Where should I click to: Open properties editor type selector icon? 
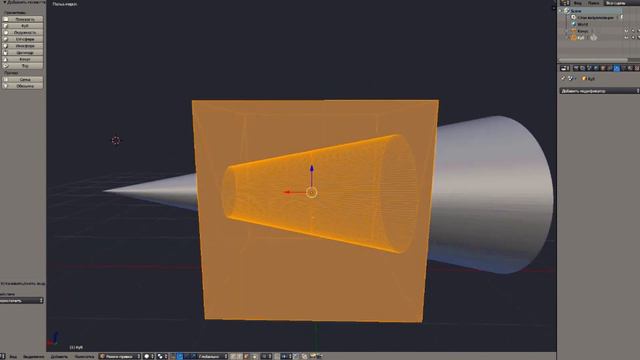(x=565, y=68)
